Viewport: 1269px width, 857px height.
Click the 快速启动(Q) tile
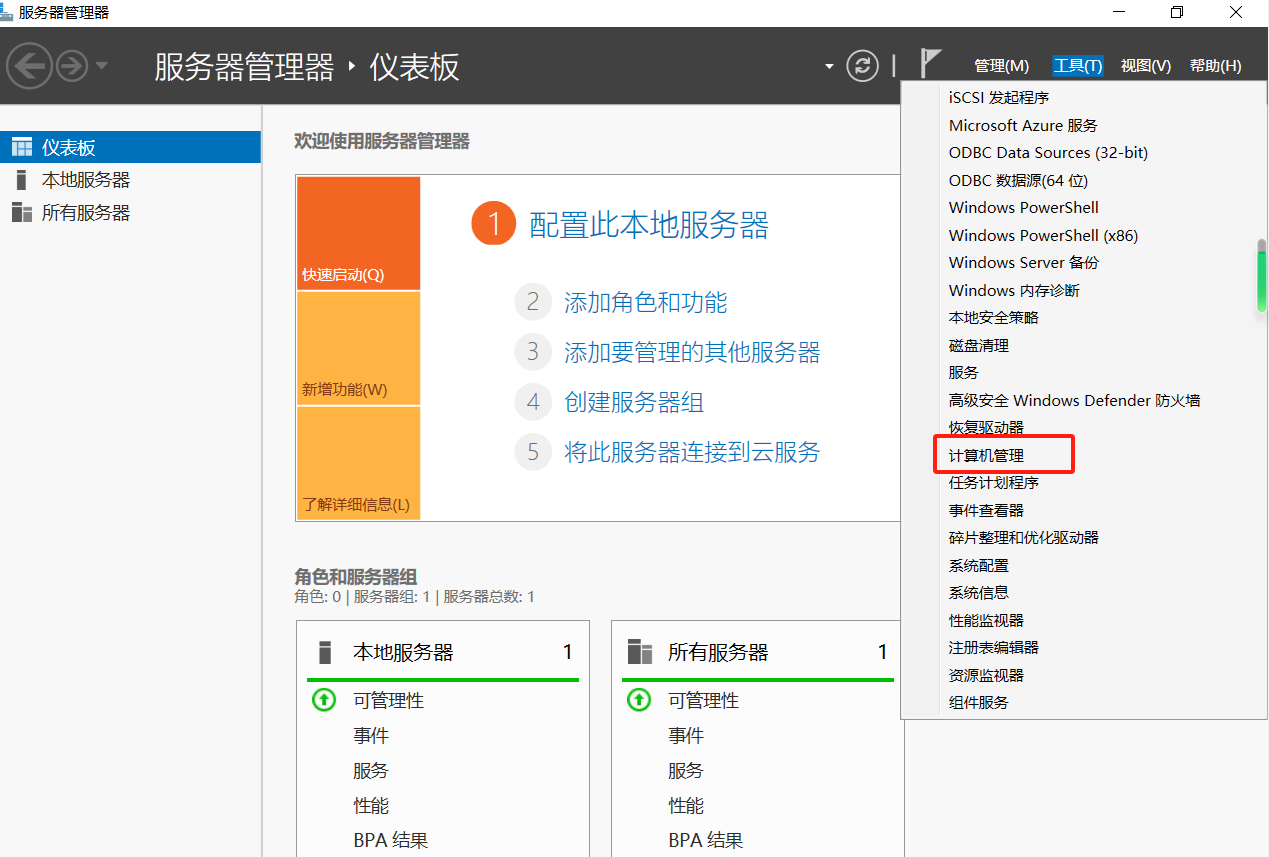[x=358, y=233]
